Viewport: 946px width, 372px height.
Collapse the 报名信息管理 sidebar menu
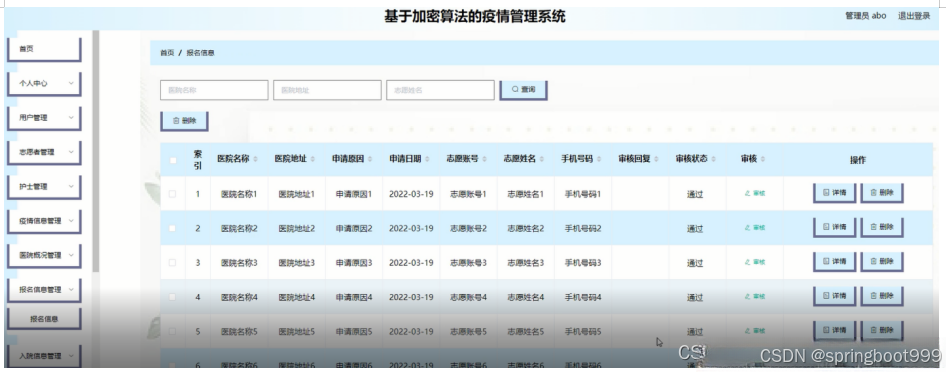(x=44, y=290)
